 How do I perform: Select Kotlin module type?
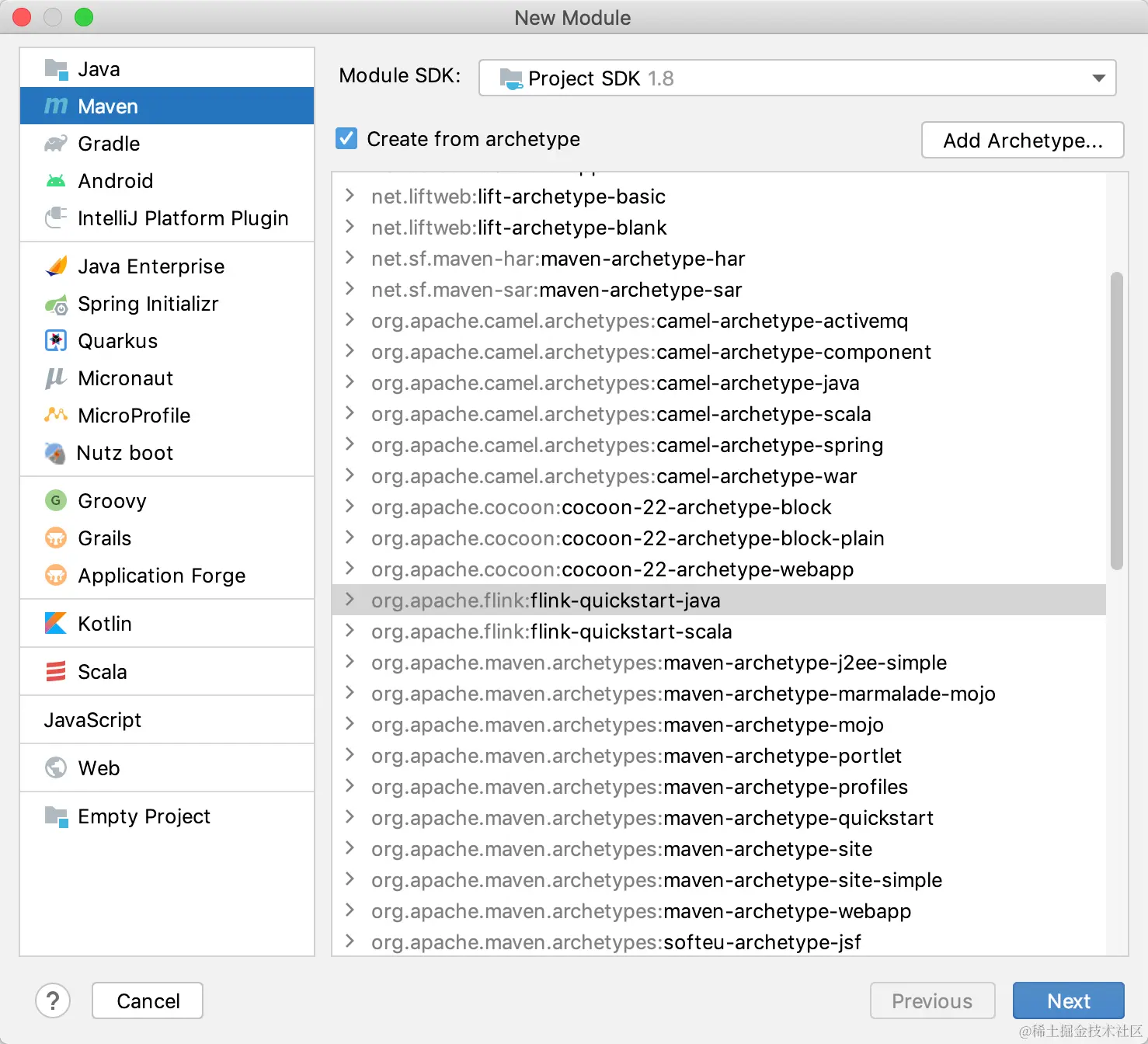point(167,624)
